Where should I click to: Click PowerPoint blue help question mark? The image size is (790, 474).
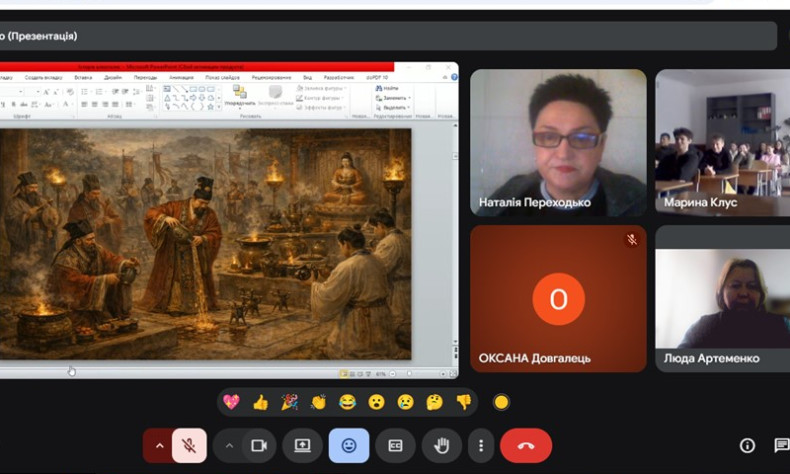pos(454,77)
